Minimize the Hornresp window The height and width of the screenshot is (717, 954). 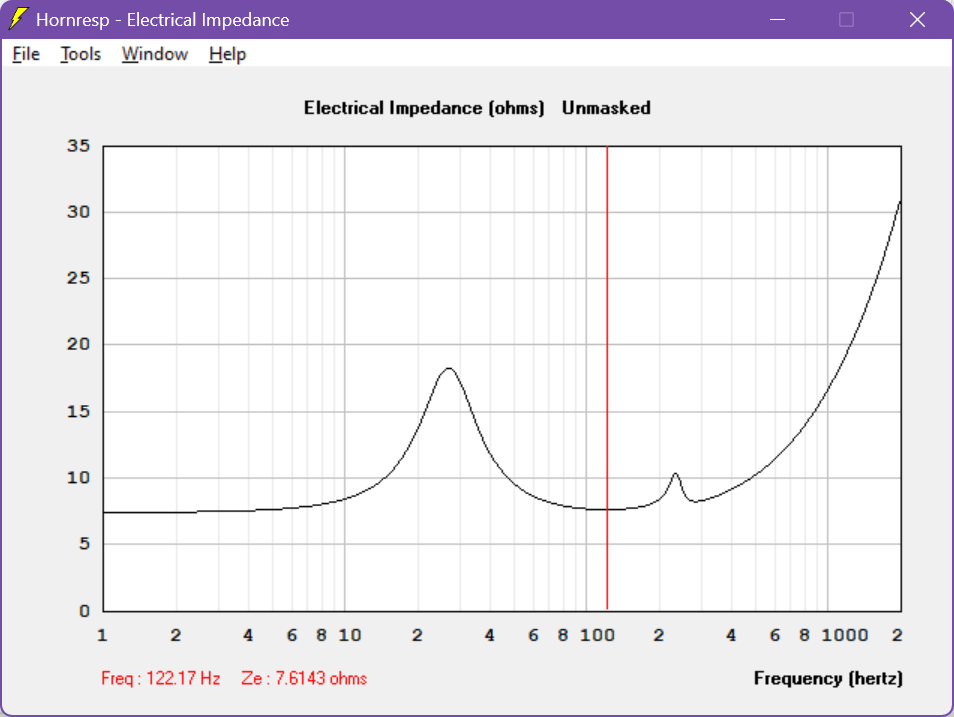click(x=777, y=19)
